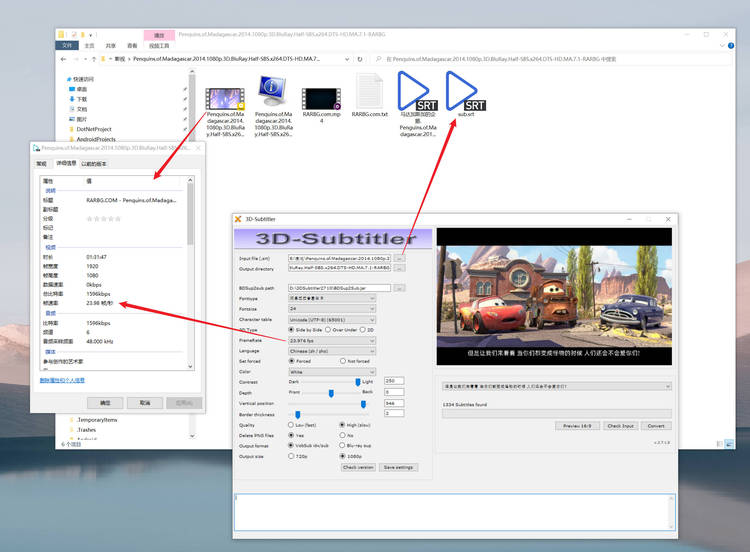Open the Fontsize dropdown showing 24
Screen dimensions: 750x552
click(x=332, y=309)
